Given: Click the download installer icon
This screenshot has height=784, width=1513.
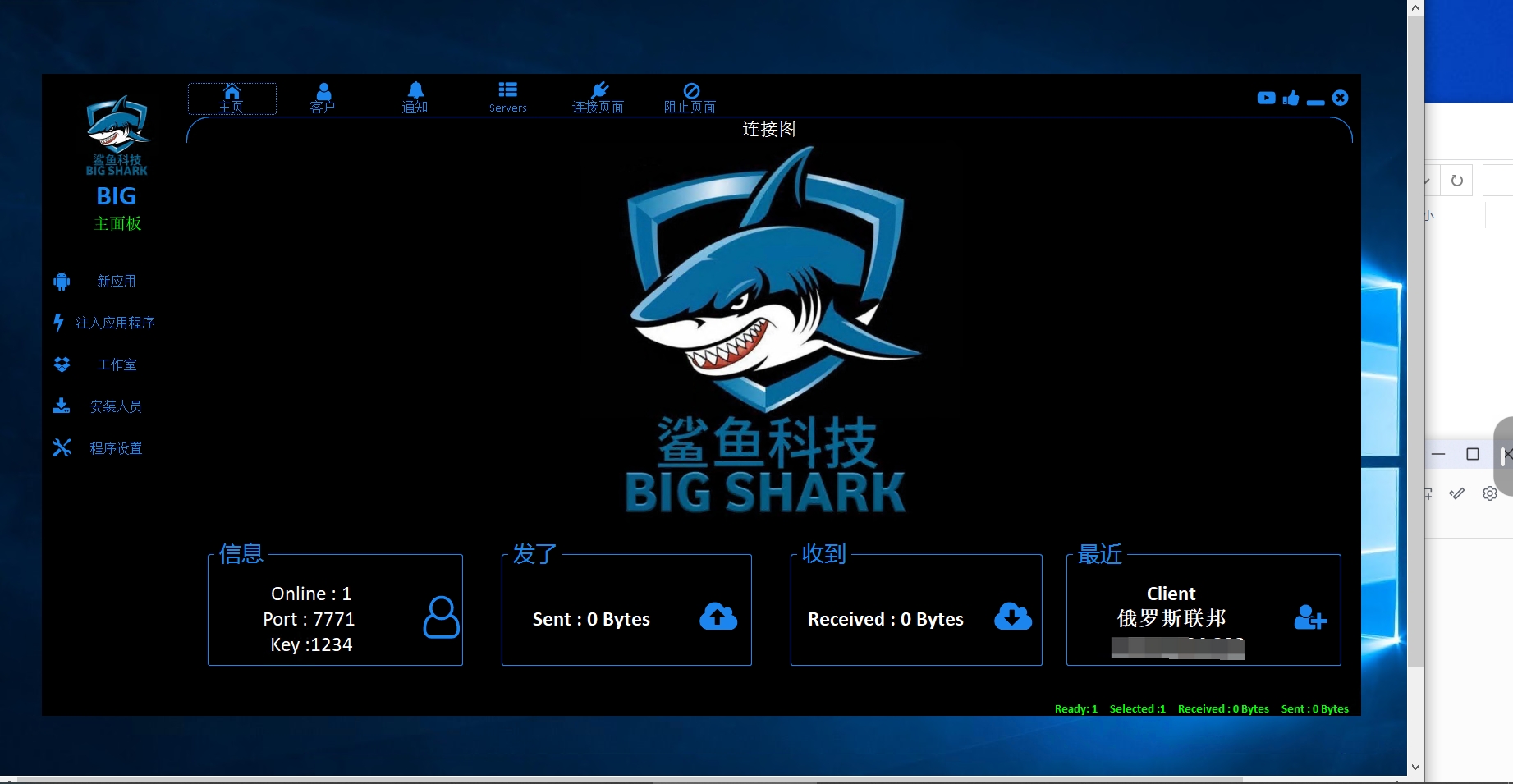Looking at the screenshot, I should (62, 406).
